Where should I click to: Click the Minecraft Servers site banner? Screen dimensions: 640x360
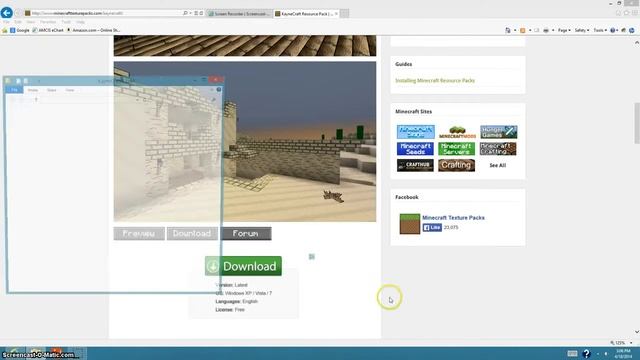coord(456,149)
